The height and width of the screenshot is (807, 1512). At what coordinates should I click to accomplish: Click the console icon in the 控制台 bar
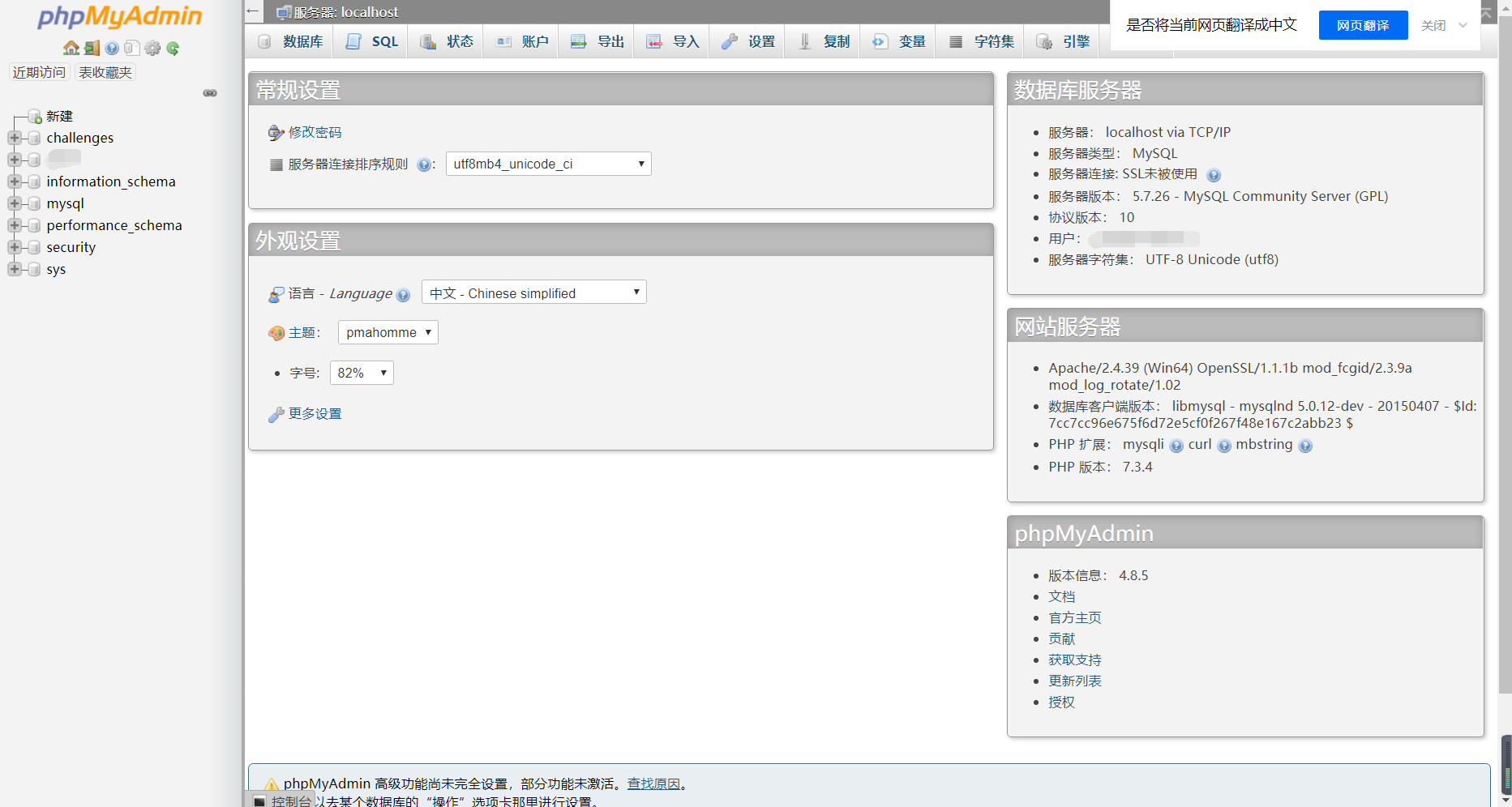(259, 801)
